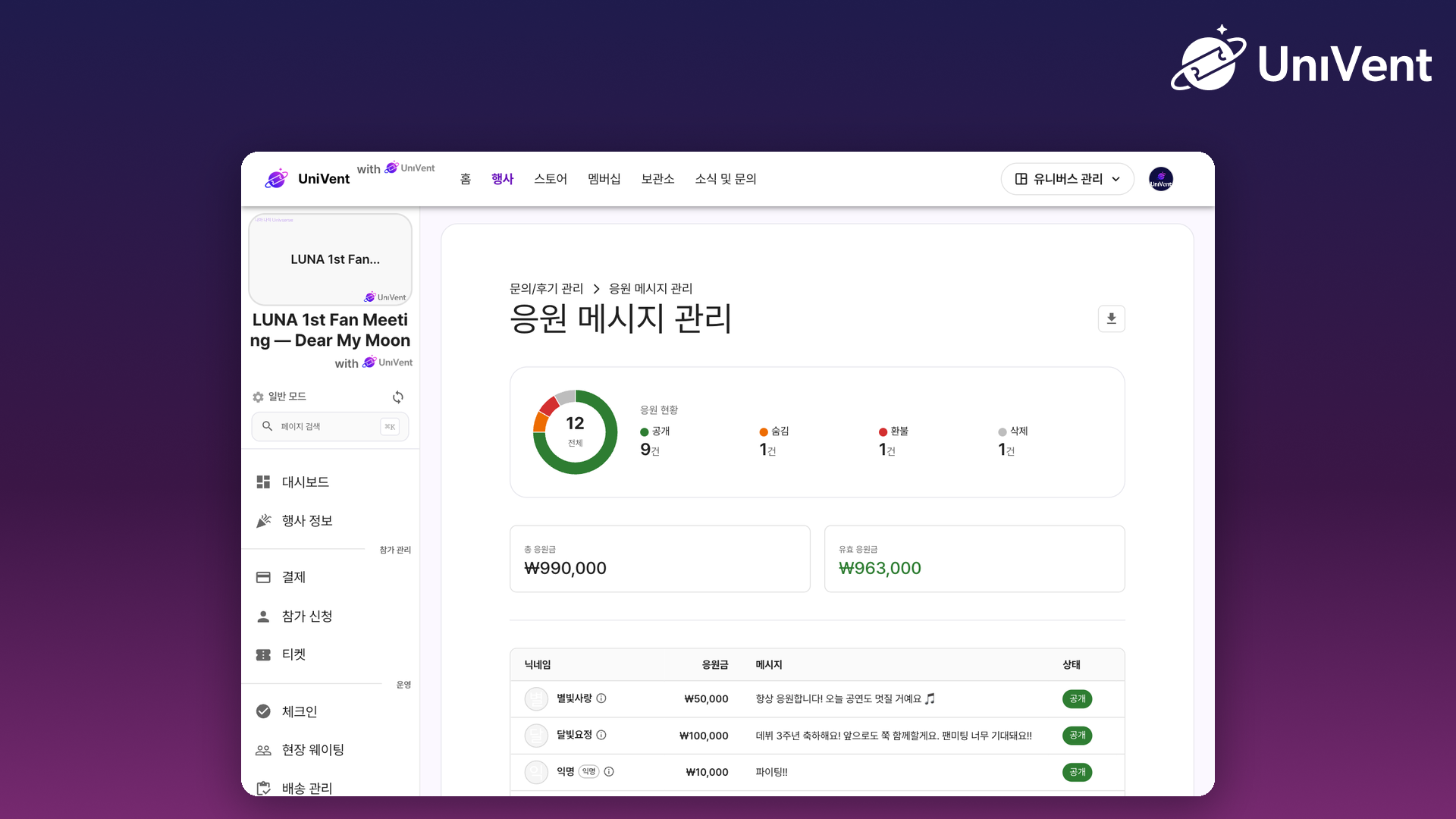Click the 문의/후기 관리 breadcrumb link
1456x819 pixels.
point(546,289)
